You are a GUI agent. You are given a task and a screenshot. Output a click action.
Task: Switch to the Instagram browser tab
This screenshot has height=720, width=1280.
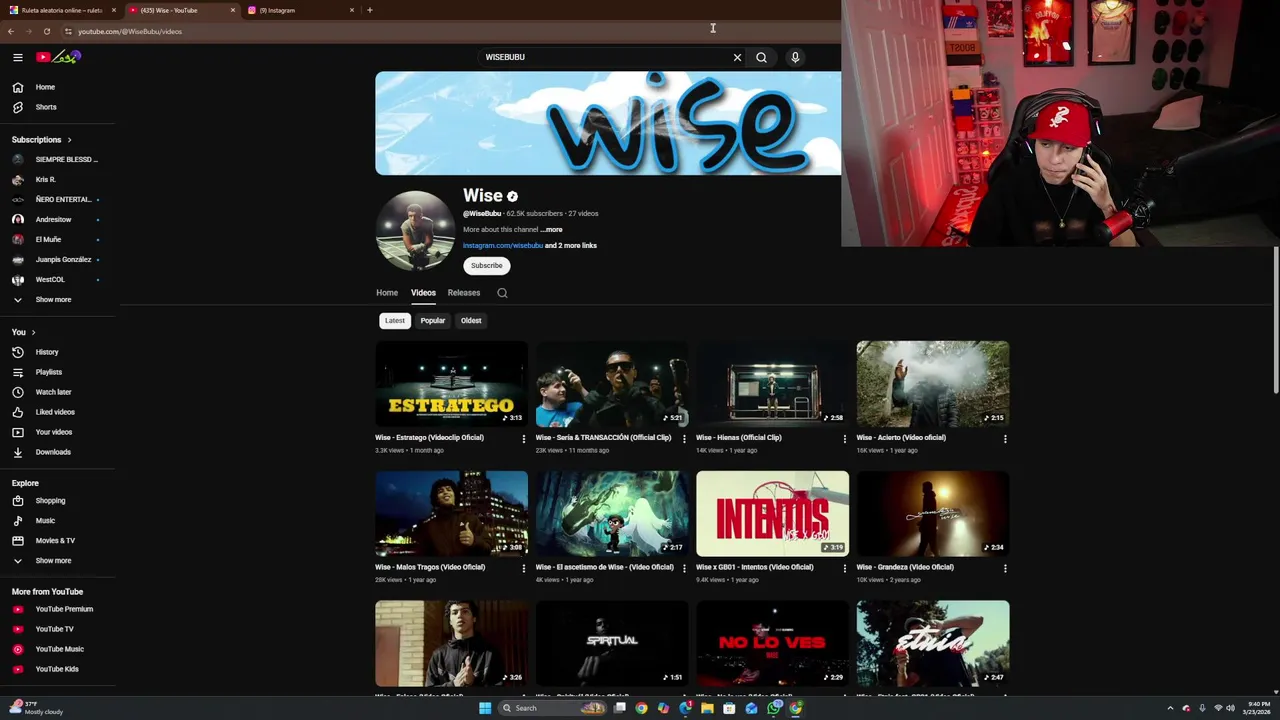(300, 10)
